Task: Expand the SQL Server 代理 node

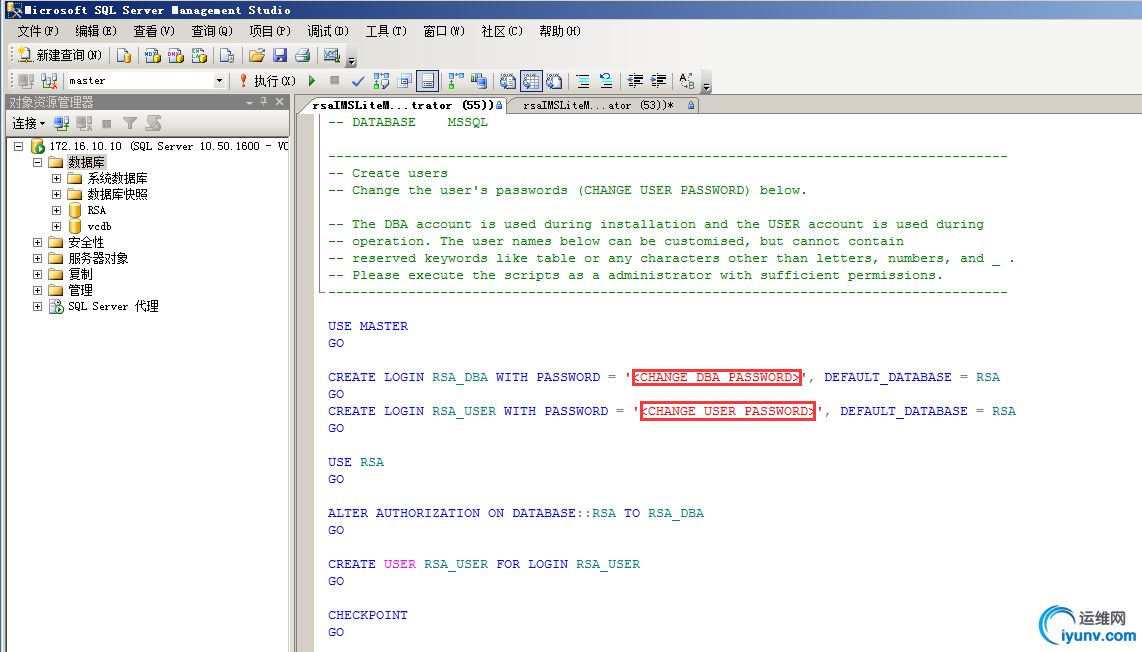Action: point(37,307)
